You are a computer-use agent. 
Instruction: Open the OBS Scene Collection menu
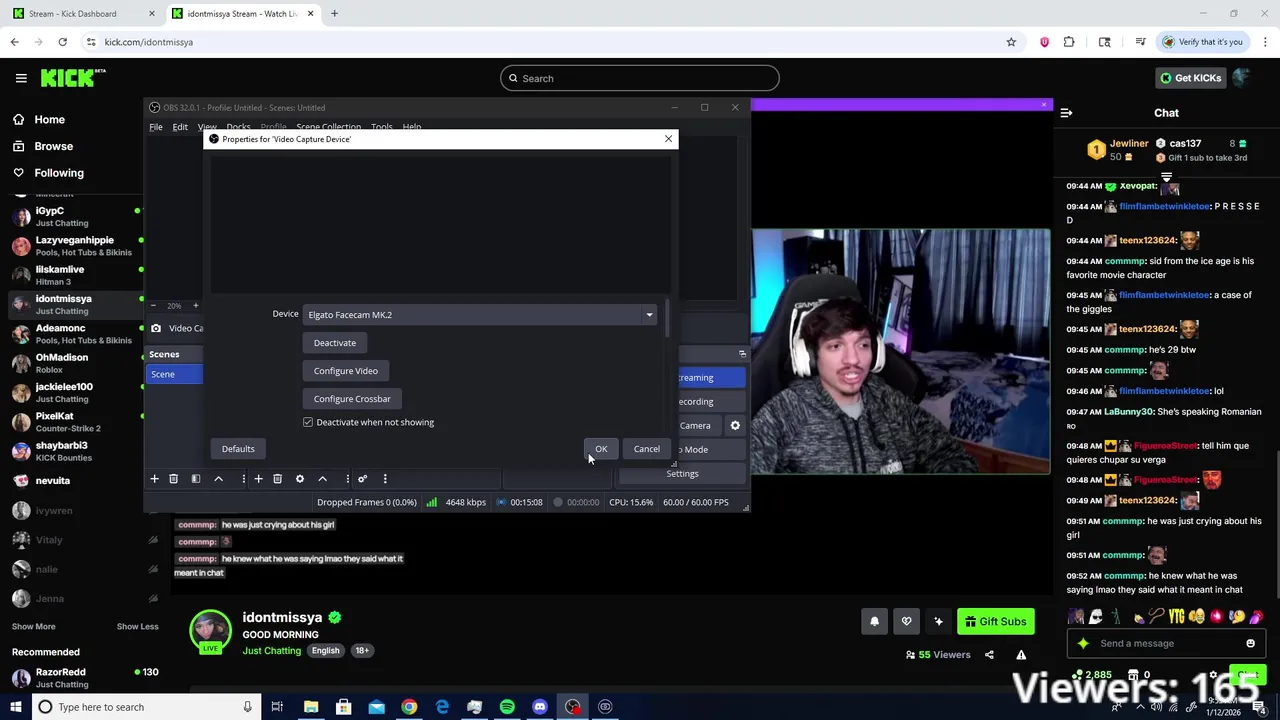[x=328, y=127]
